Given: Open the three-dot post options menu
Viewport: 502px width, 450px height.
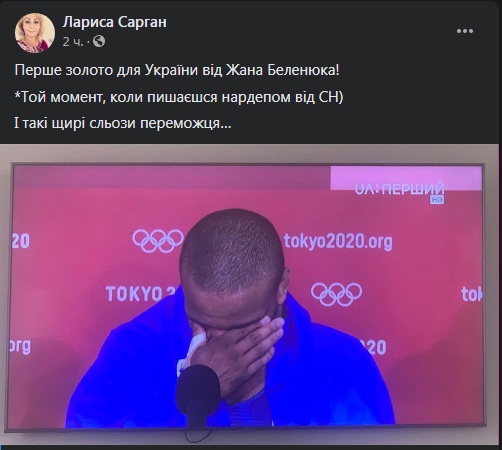Looking at the screenshot, I should click(465, 31).
